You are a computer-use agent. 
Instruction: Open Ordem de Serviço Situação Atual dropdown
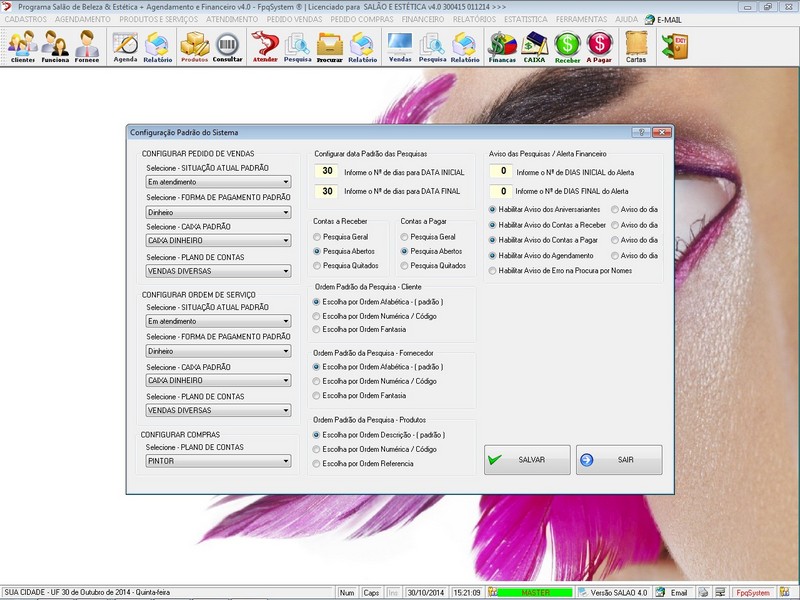click(218, 321)
